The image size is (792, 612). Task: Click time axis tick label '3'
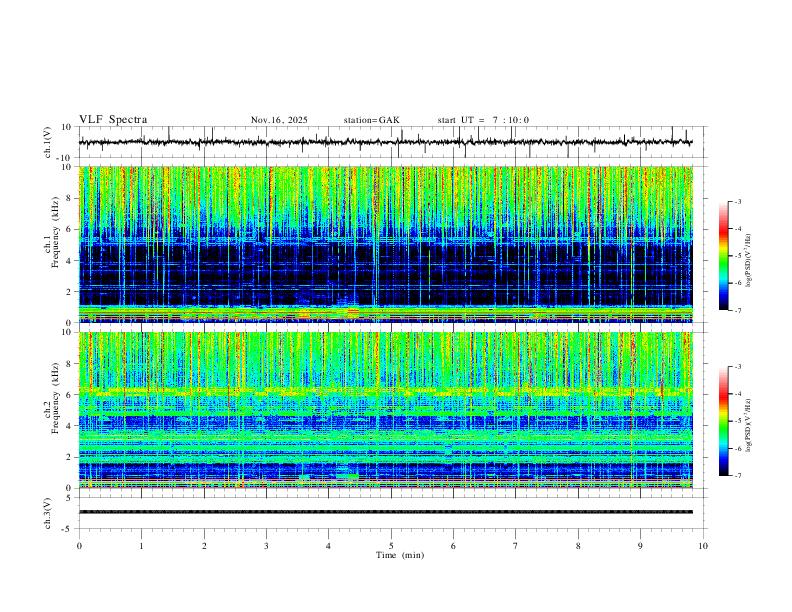click(x=266, y=546)
